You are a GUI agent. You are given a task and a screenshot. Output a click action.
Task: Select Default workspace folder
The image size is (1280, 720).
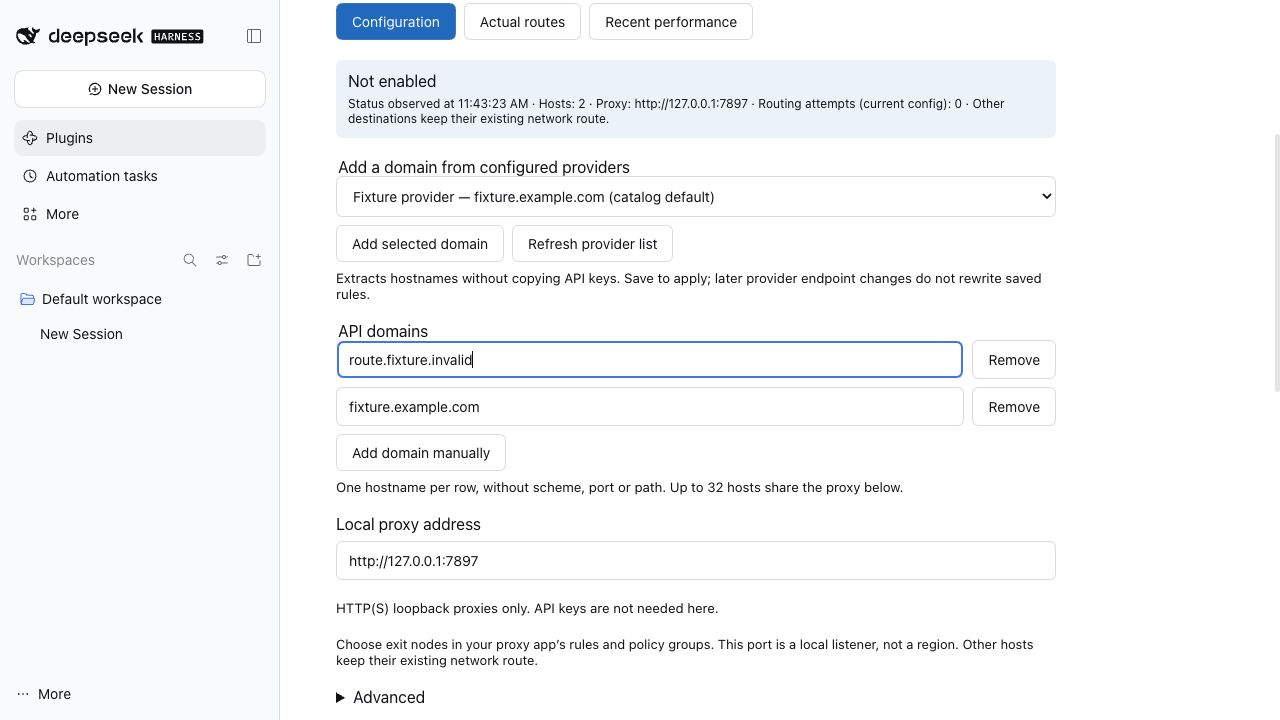140,299
